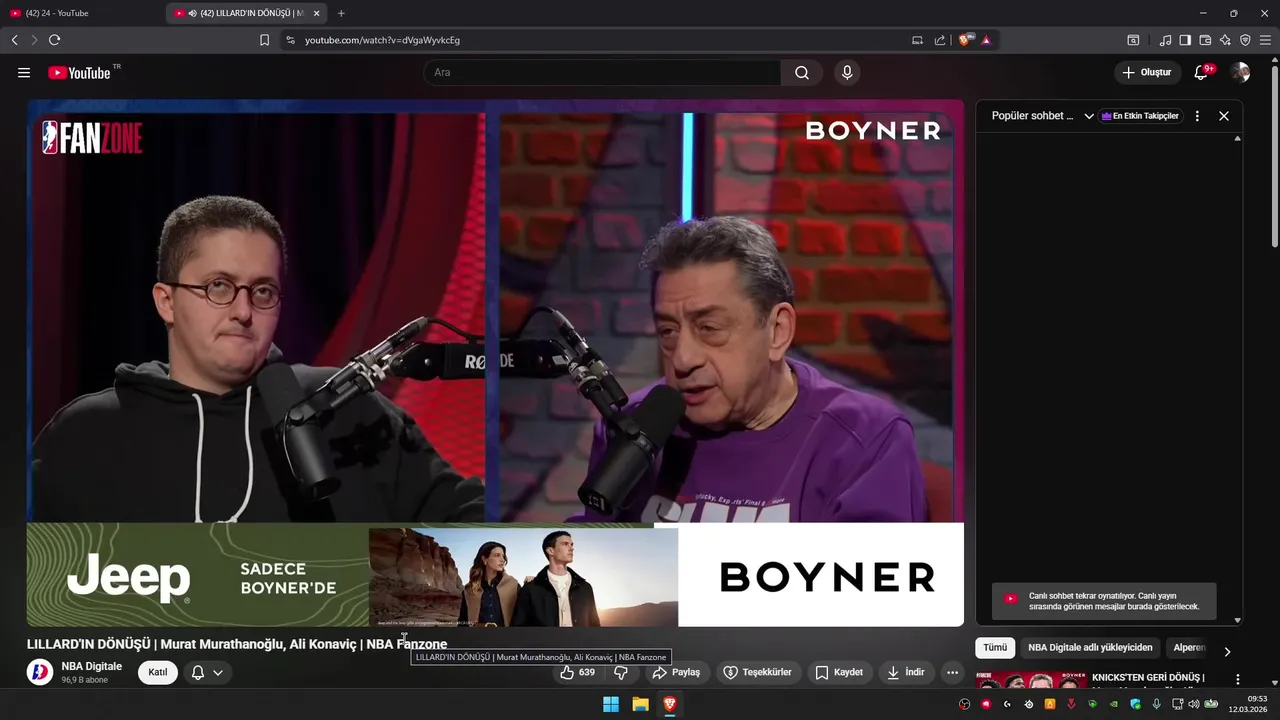Open the browser main menu
The width and height of the screenshot is (1280, 720).
(x=1265, y=40)
